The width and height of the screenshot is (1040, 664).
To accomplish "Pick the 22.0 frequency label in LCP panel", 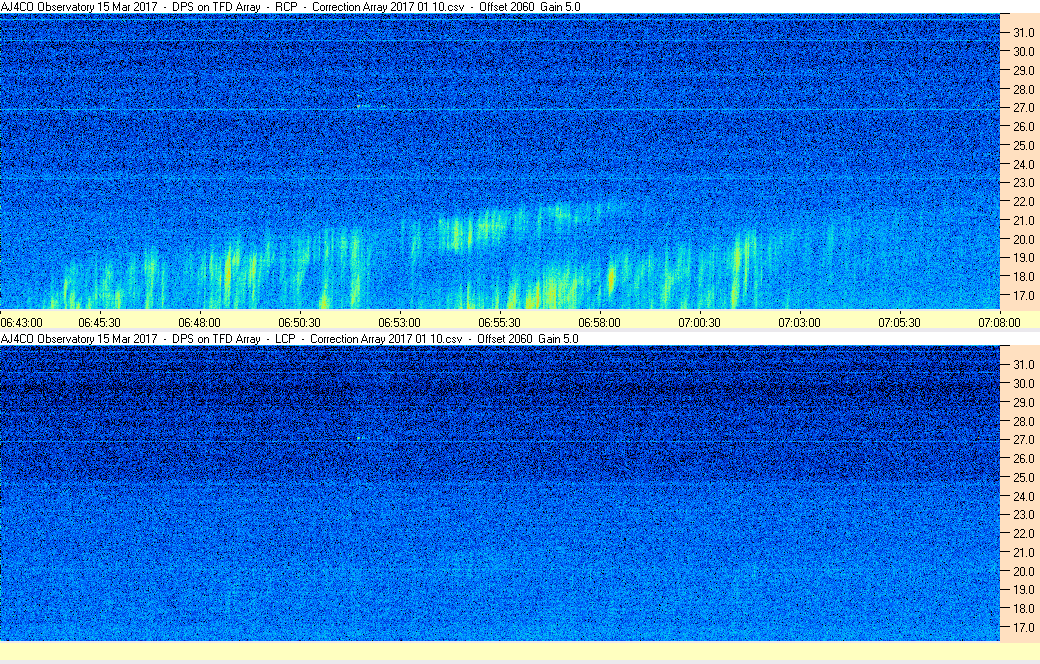I will [1023, 533].
